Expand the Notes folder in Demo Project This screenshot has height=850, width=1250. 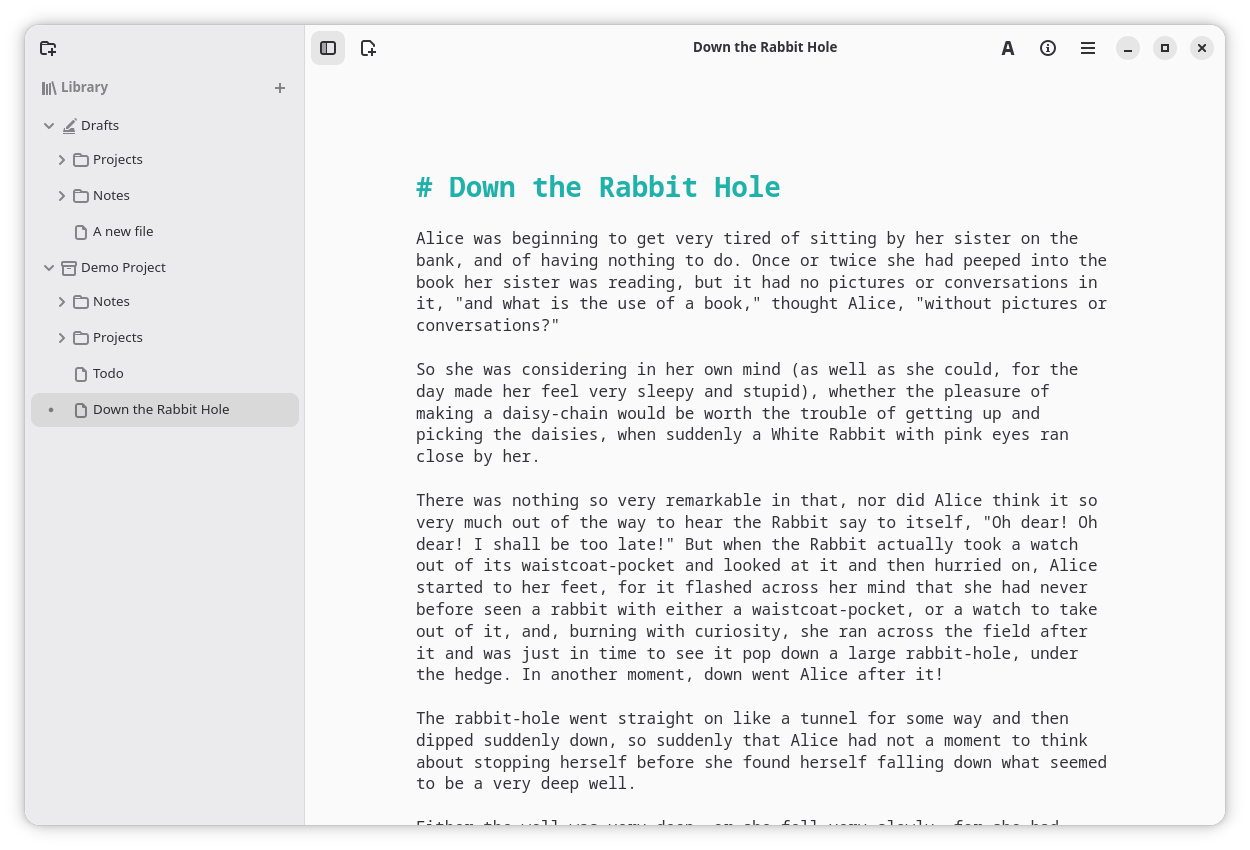tap(62, 301)
